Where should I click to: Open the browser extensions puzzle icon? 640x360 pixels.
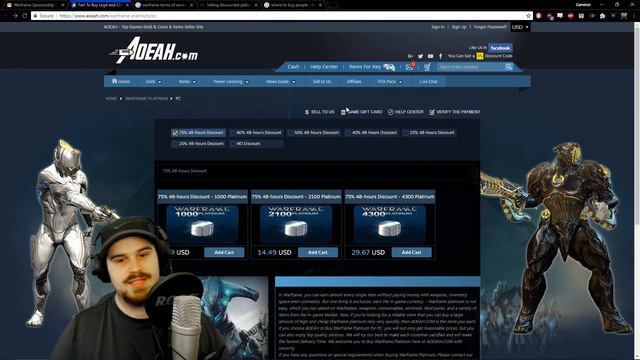602,16
